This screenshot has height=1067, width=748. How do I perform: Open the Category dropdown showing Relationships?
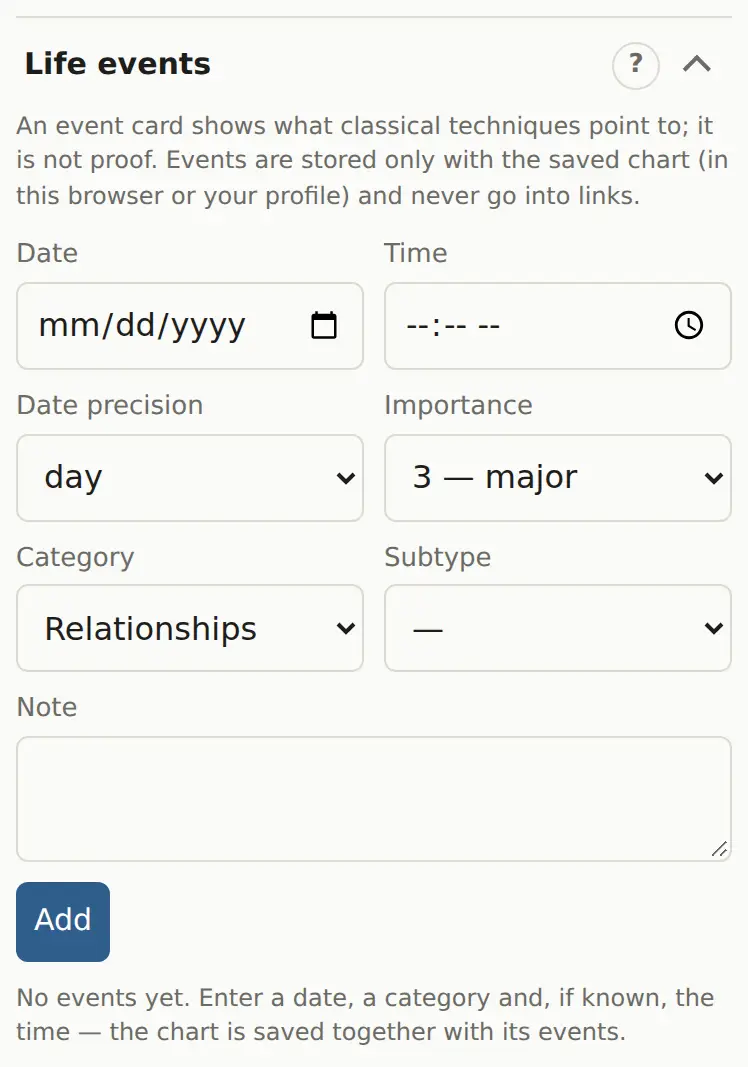coord(190,628)
